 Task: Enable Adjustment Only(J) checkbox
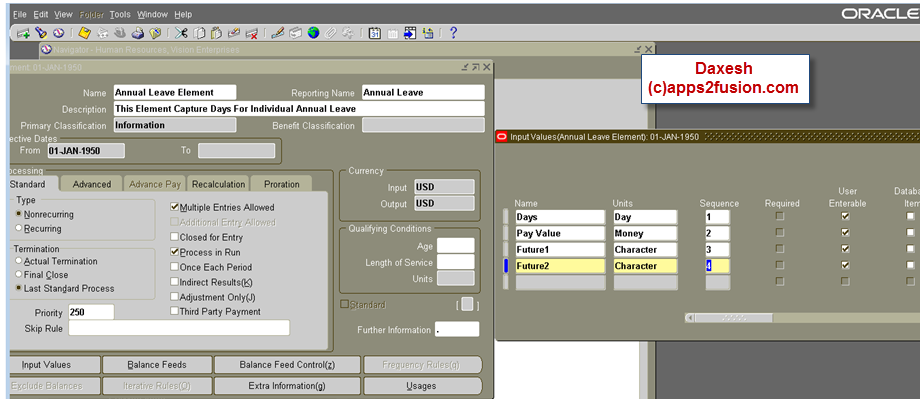pos(174,297)
